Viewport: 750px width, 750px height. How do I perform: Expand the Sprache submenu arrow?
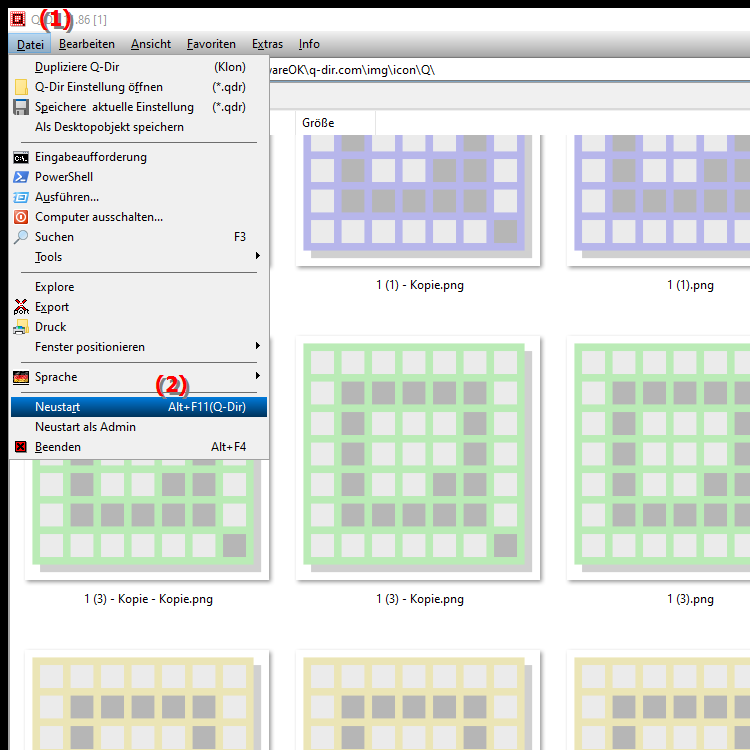[258, 376]
